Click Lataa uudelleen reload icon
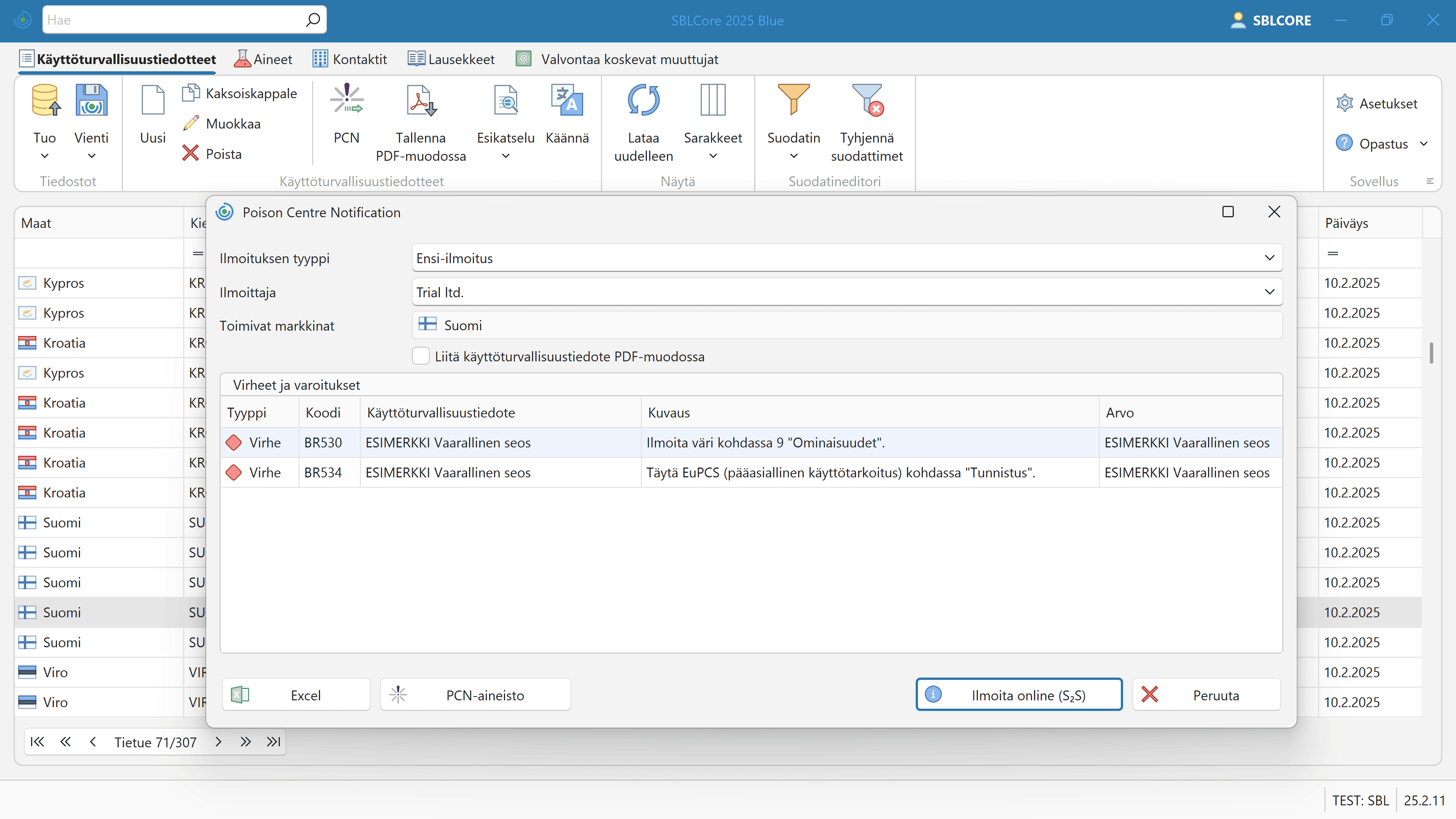 [643, 100]
